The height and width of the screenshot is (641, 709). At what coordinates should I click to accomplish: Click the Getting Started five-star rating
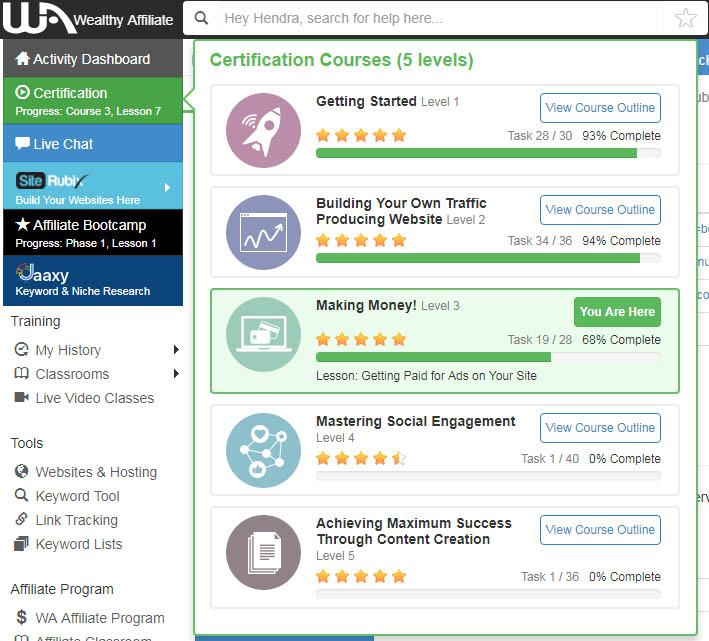tap(361, 135)
